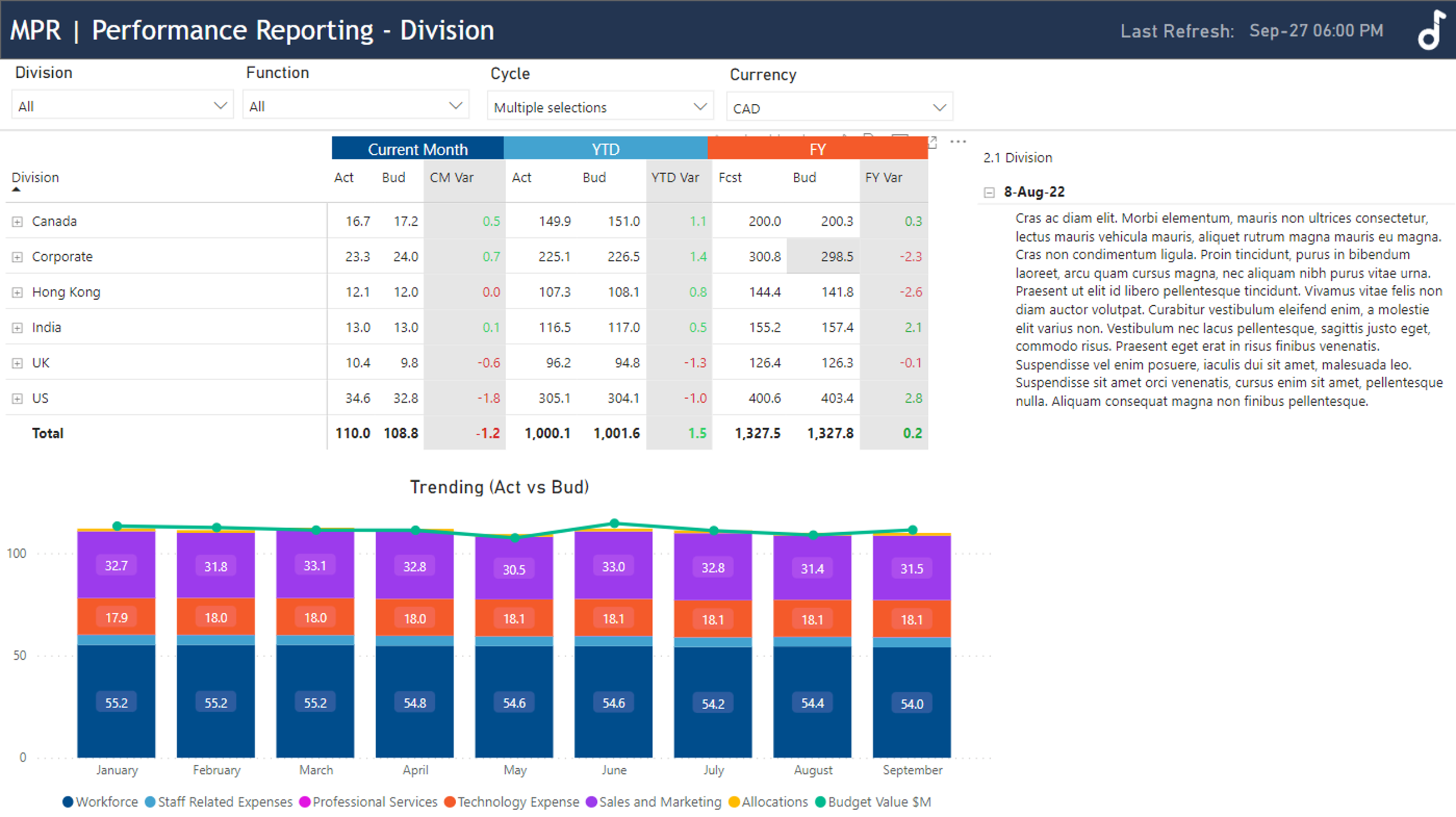This screenshot has width=1456, height=817.
Task: Click the focus mode expand icon
Action: pos(932,142)
